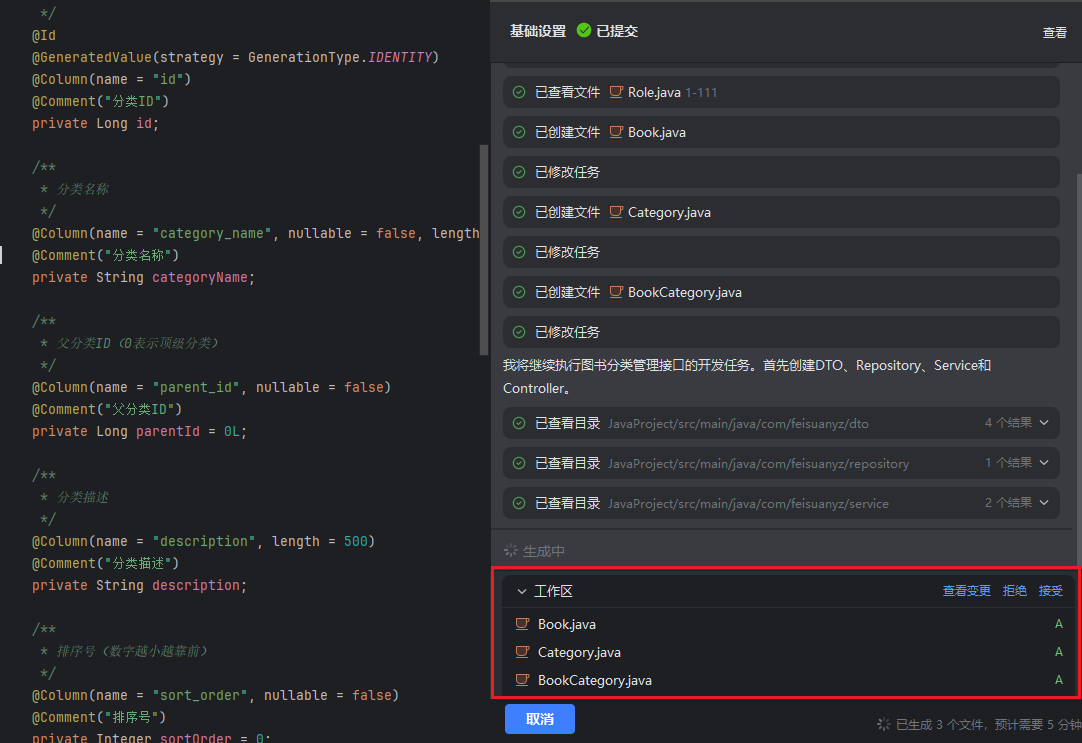Screen dimensions: 1082x743
Task: Click the code editor vertical scrollbar
Action: 484,250
